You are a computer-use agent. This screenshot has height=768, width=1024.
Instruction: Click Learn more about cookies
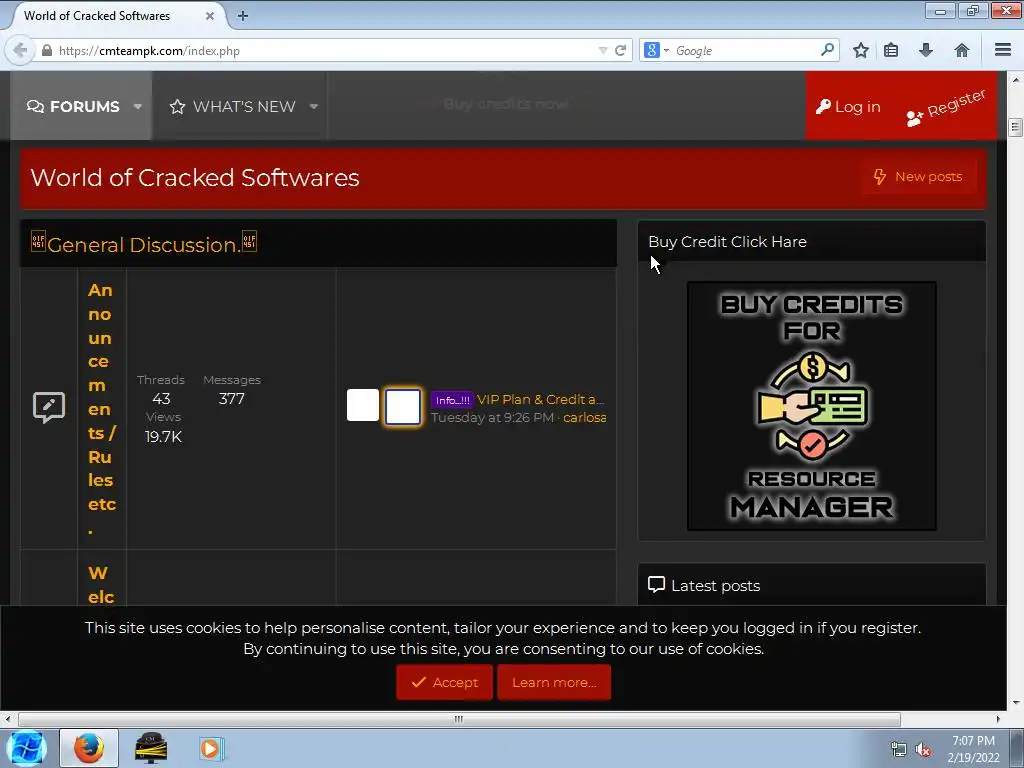coord(554,682)
